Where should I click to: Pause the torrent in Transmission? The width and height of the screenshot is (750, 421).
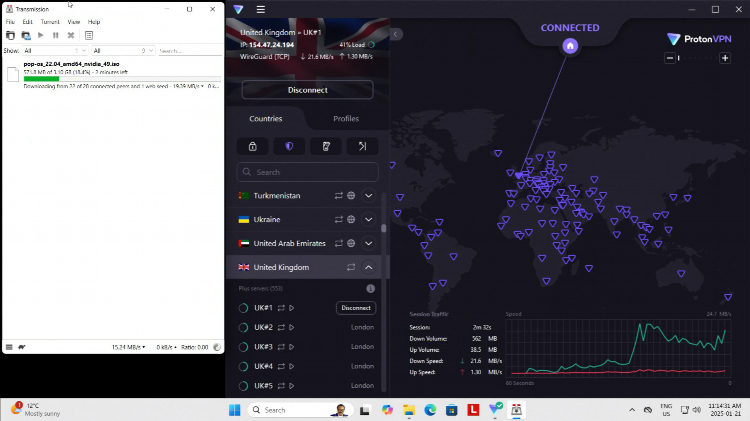pyautogui.click(x=55, y=35)
